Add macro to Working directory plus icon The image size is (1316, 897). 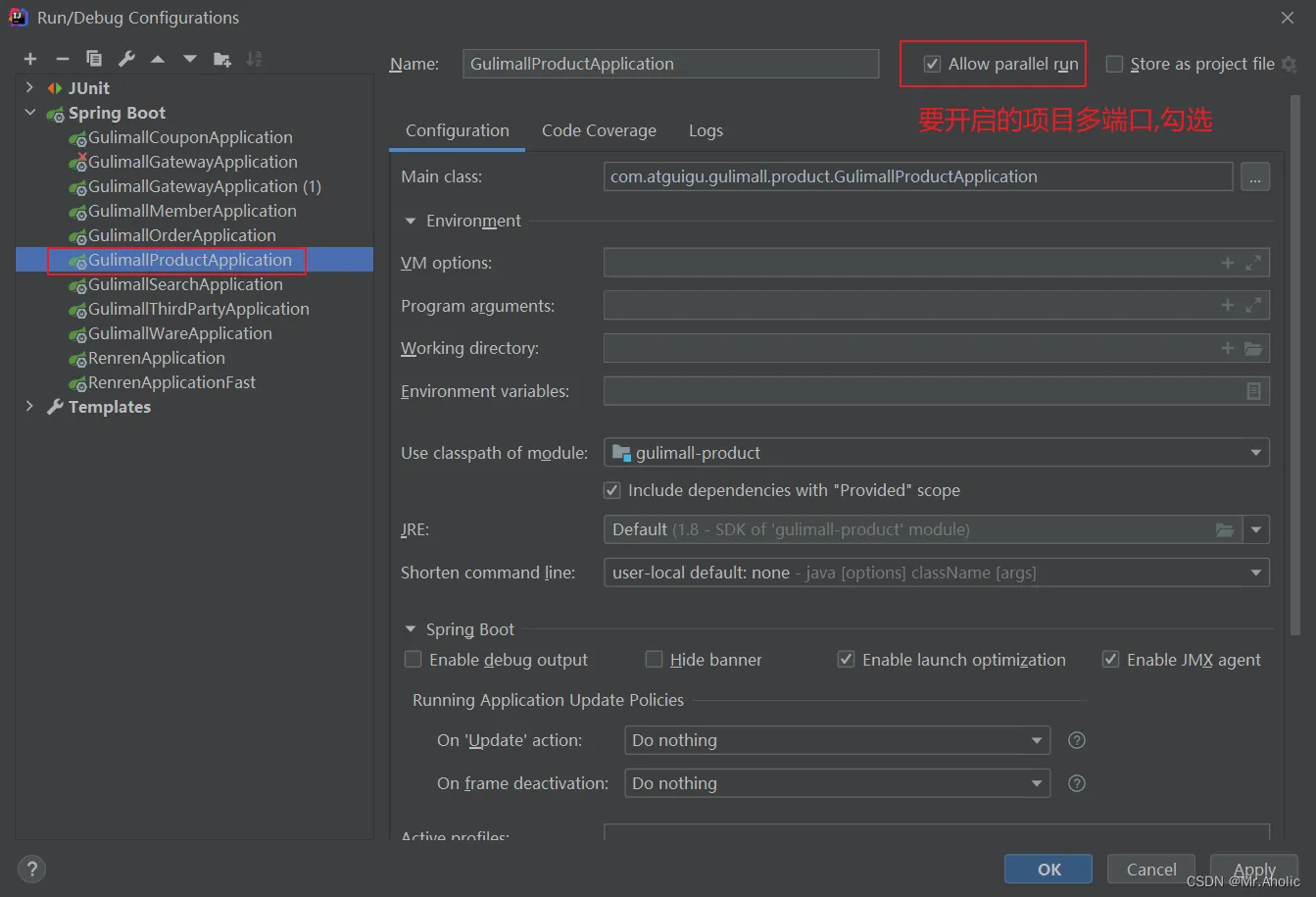tap(1227, 348)
